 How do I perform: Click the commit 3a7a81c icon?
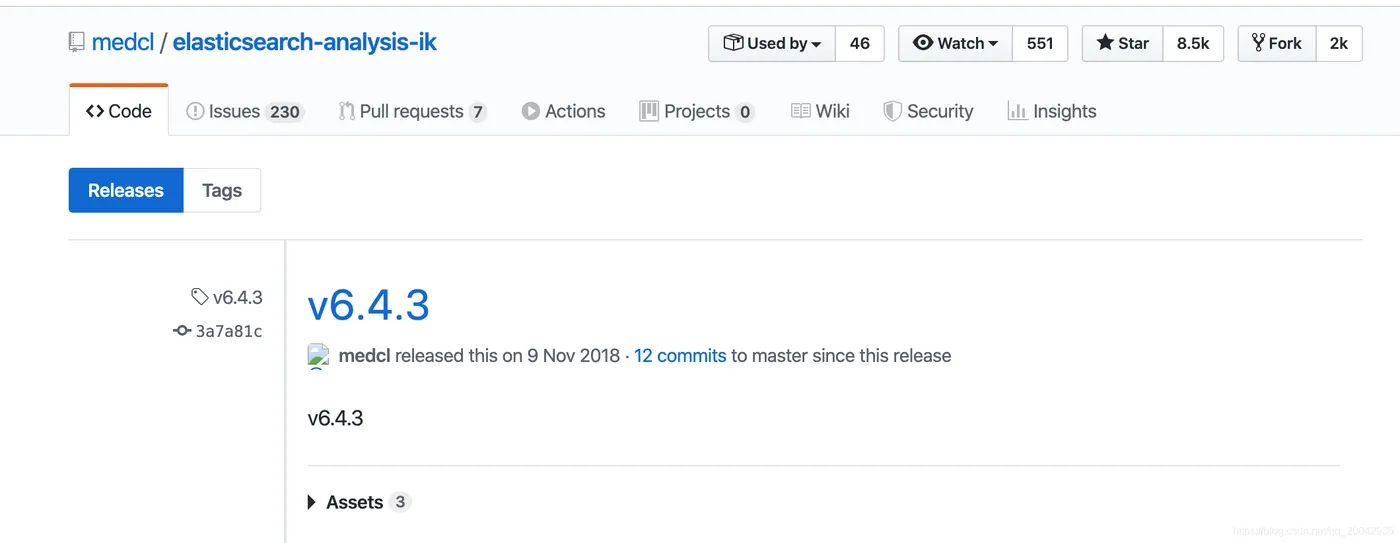[x=181, y=331]
